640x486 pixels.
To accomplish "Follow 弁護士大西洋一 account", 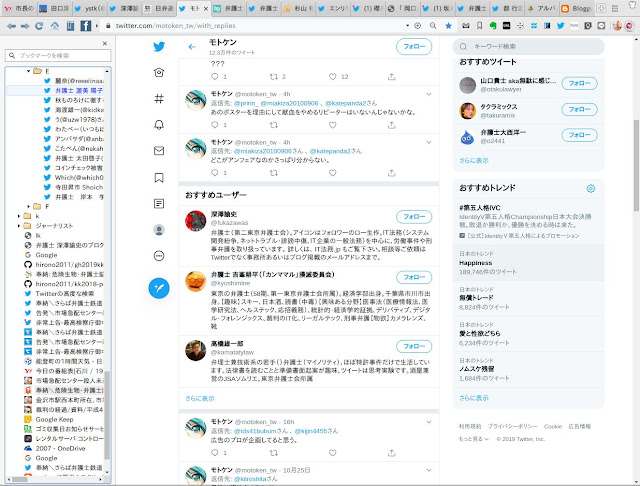I will coord(579,135).
